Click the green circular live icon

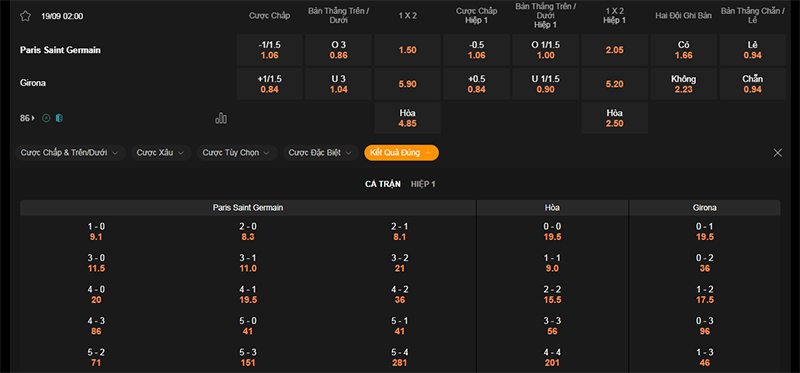(x=46, y=118)
